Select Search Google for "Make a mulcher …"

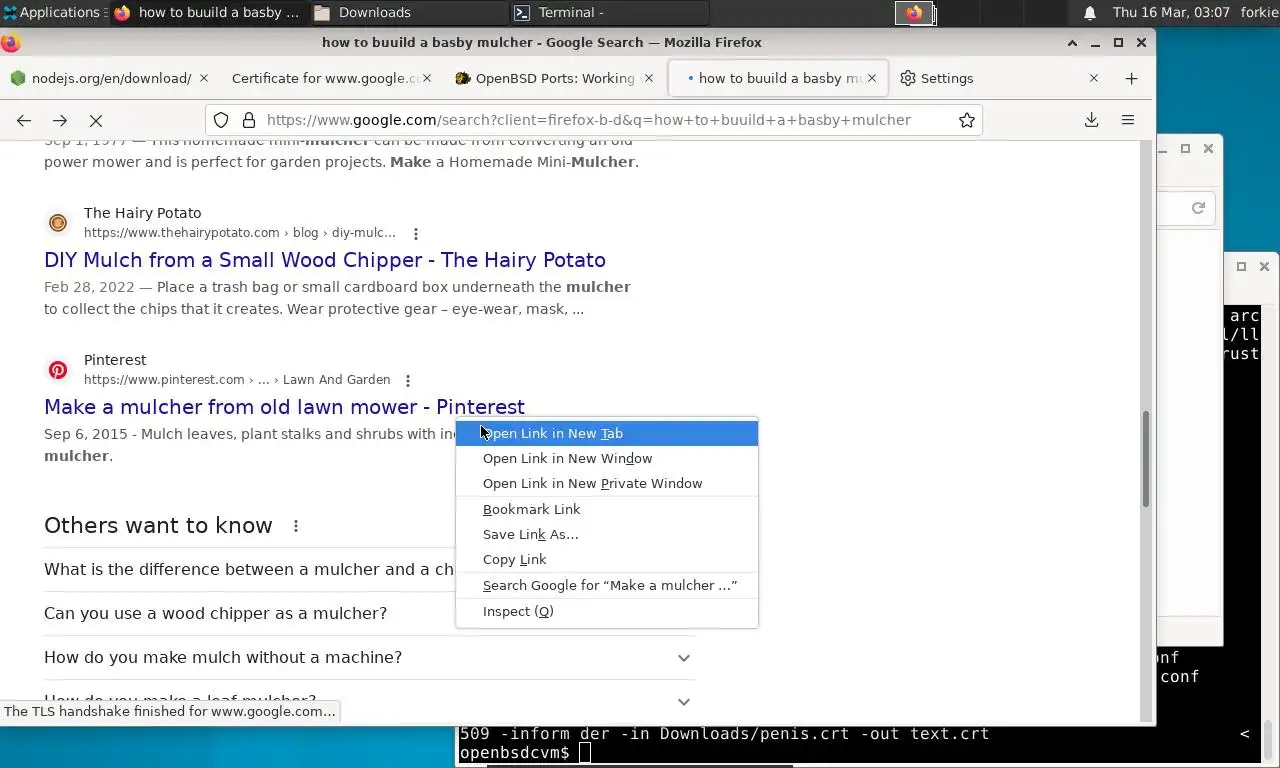[607, 585]
